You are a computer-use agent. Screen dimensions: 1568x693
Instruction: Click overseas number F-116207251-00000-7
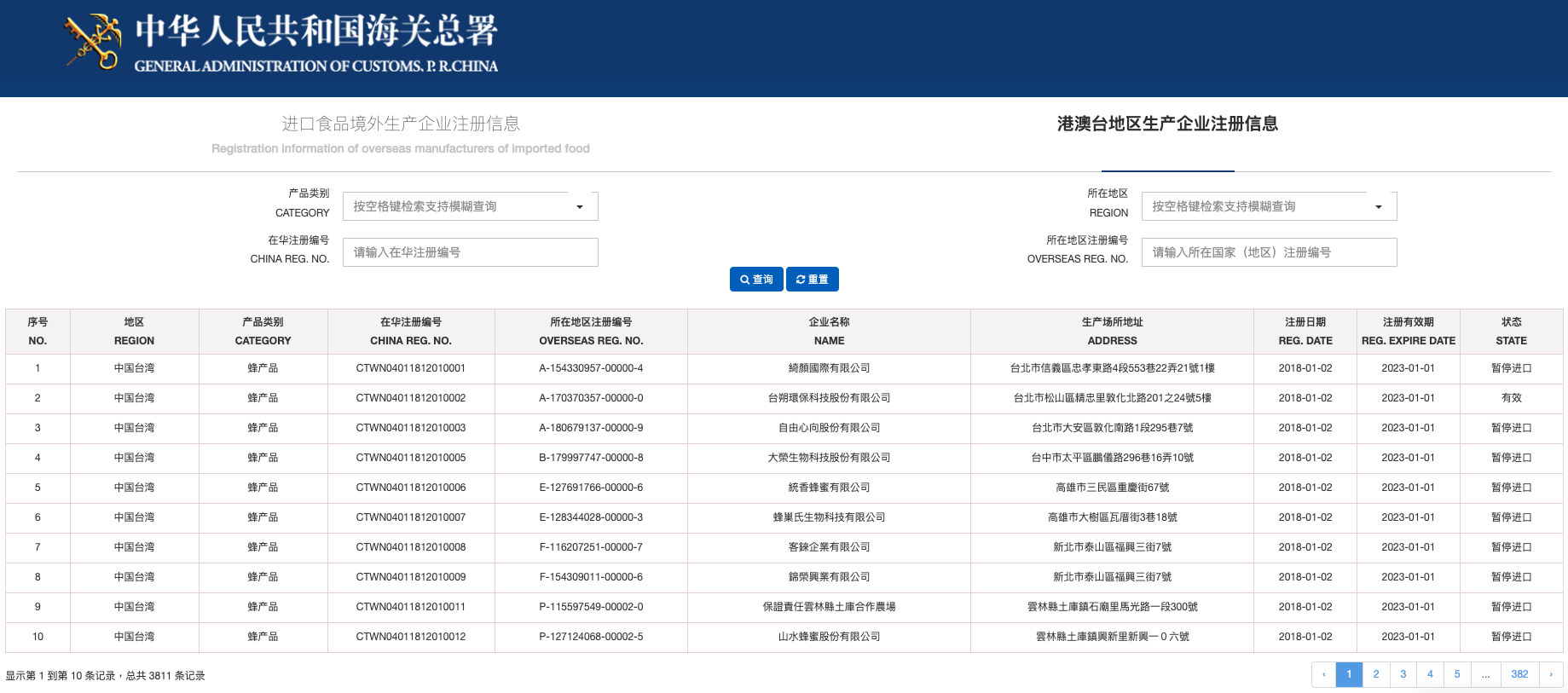click(591, 547)
